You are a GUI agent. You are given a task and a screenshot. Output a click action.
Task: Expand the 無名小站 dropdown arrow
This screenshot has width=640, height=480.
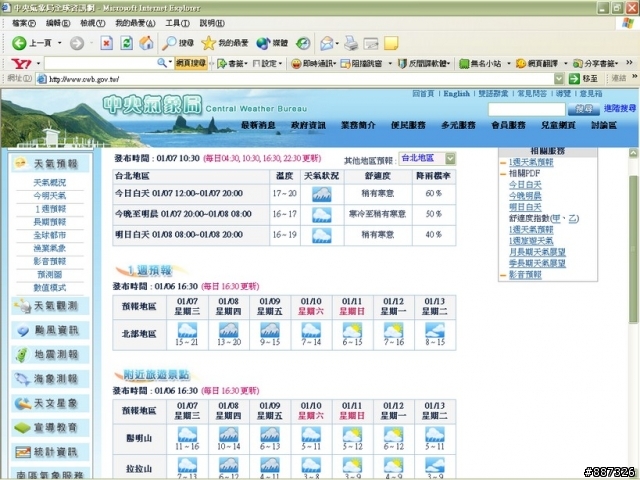[x=509, y=63]
